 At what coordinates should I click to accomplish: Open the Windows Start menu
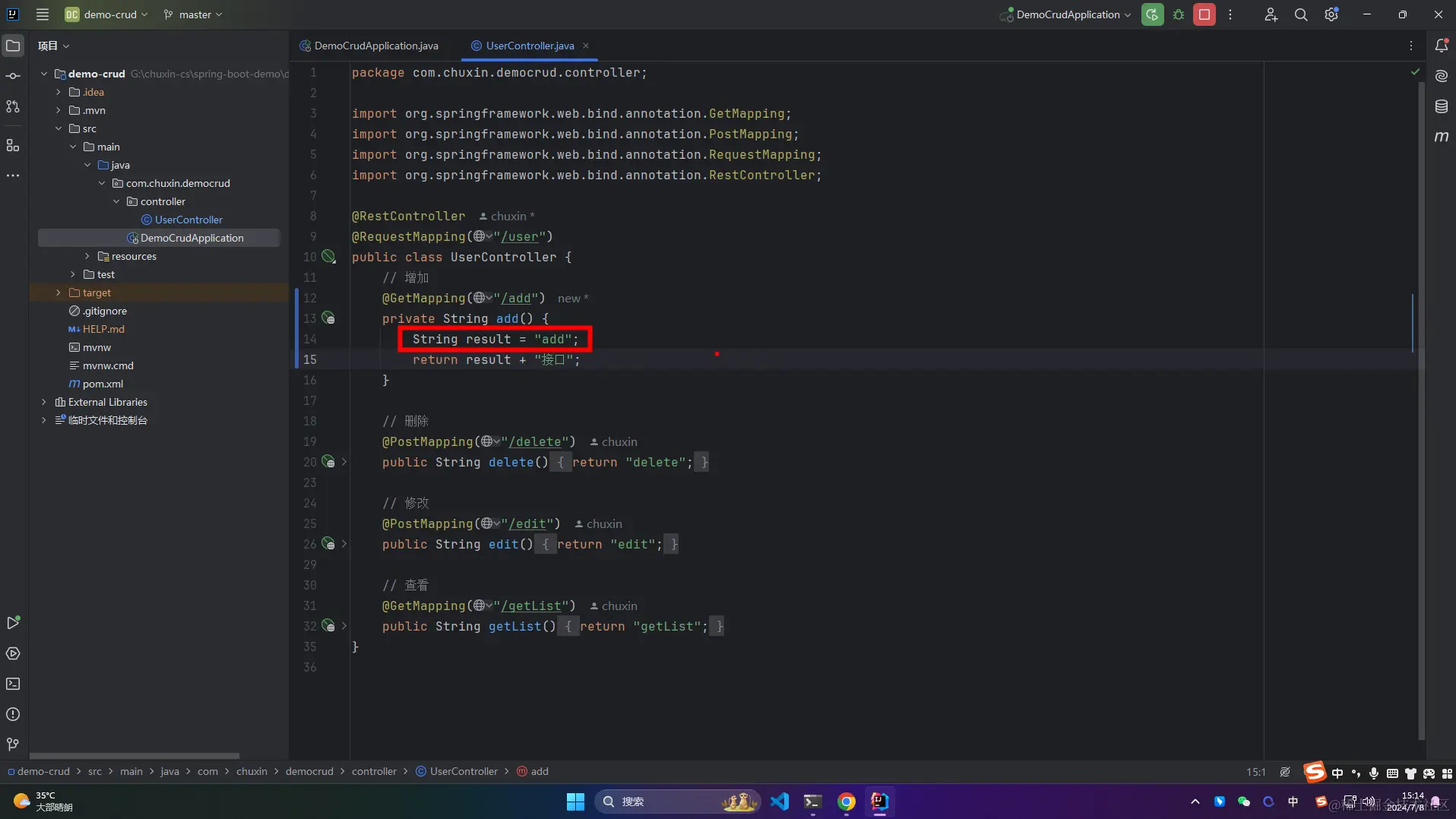(x=575, y=802)
